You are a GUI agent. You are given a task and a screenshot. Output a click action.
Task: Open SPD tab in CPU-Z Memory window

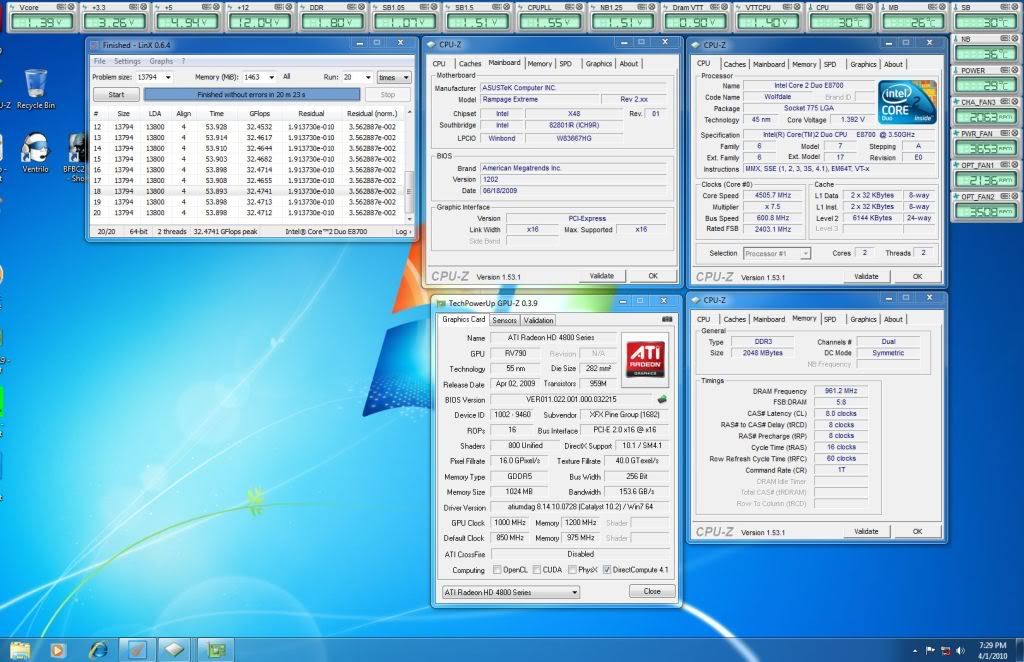point(829,319)
